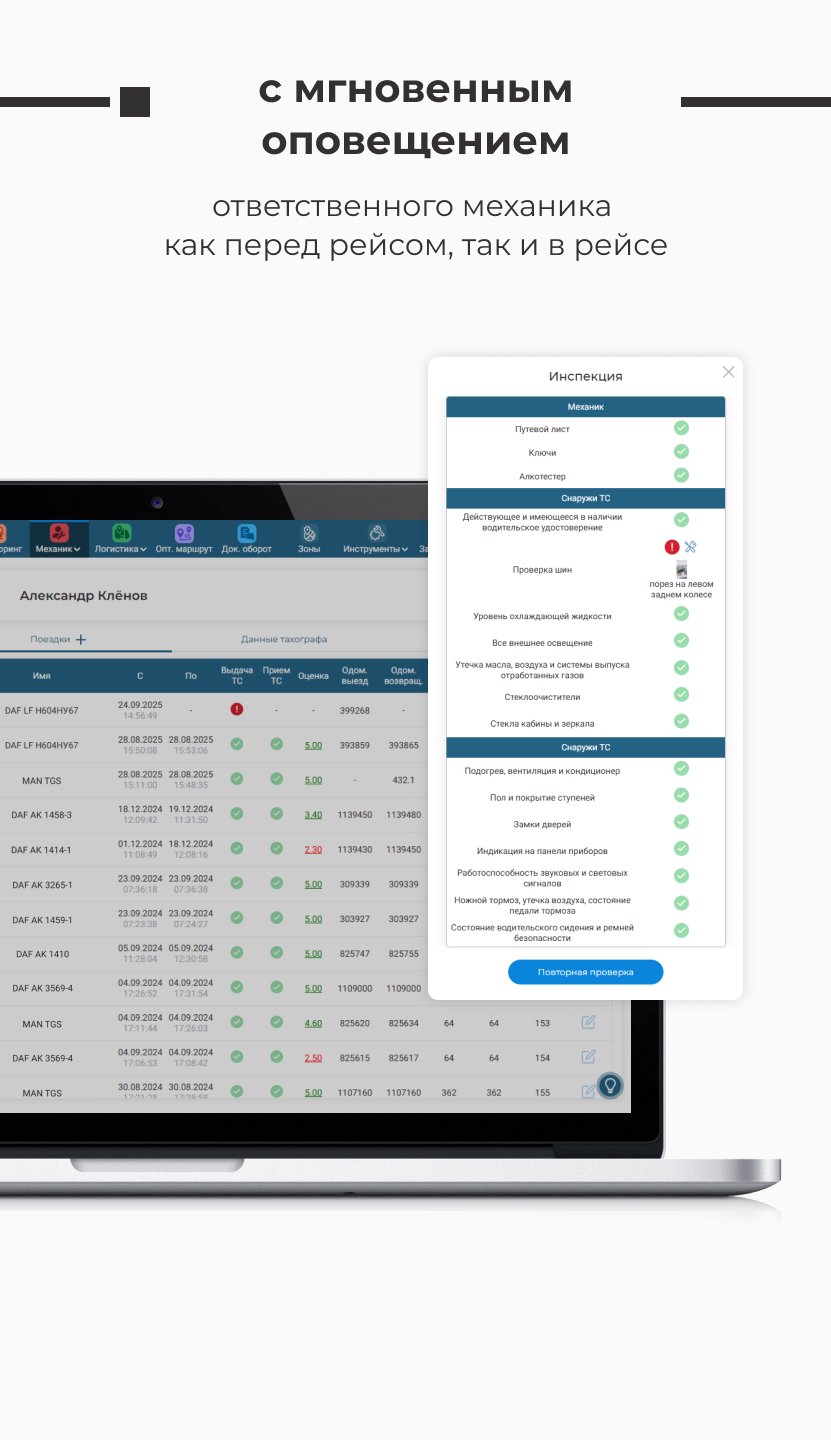Toggle green check for Замки дверей

tap(681, 822)
